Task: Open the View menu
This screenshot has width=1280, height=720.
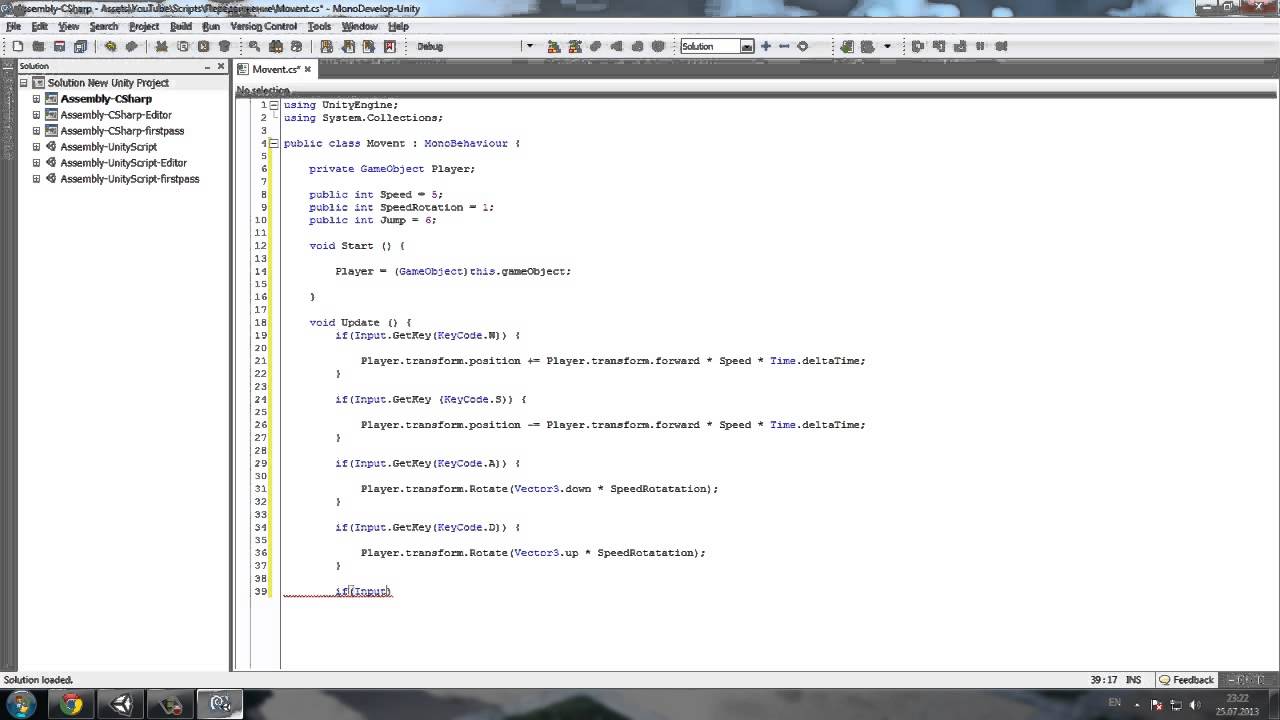Action: 69,27
